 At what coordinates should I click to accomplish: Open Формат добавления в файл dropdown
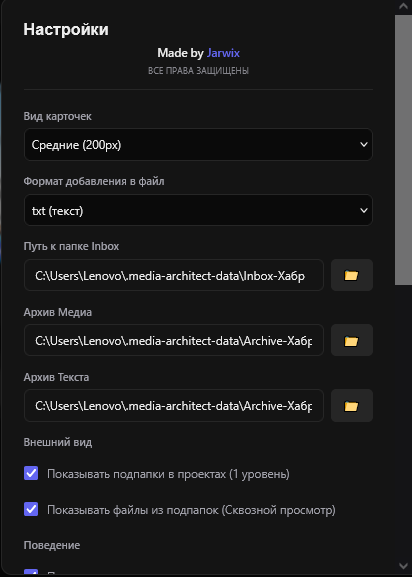[198, 210]
